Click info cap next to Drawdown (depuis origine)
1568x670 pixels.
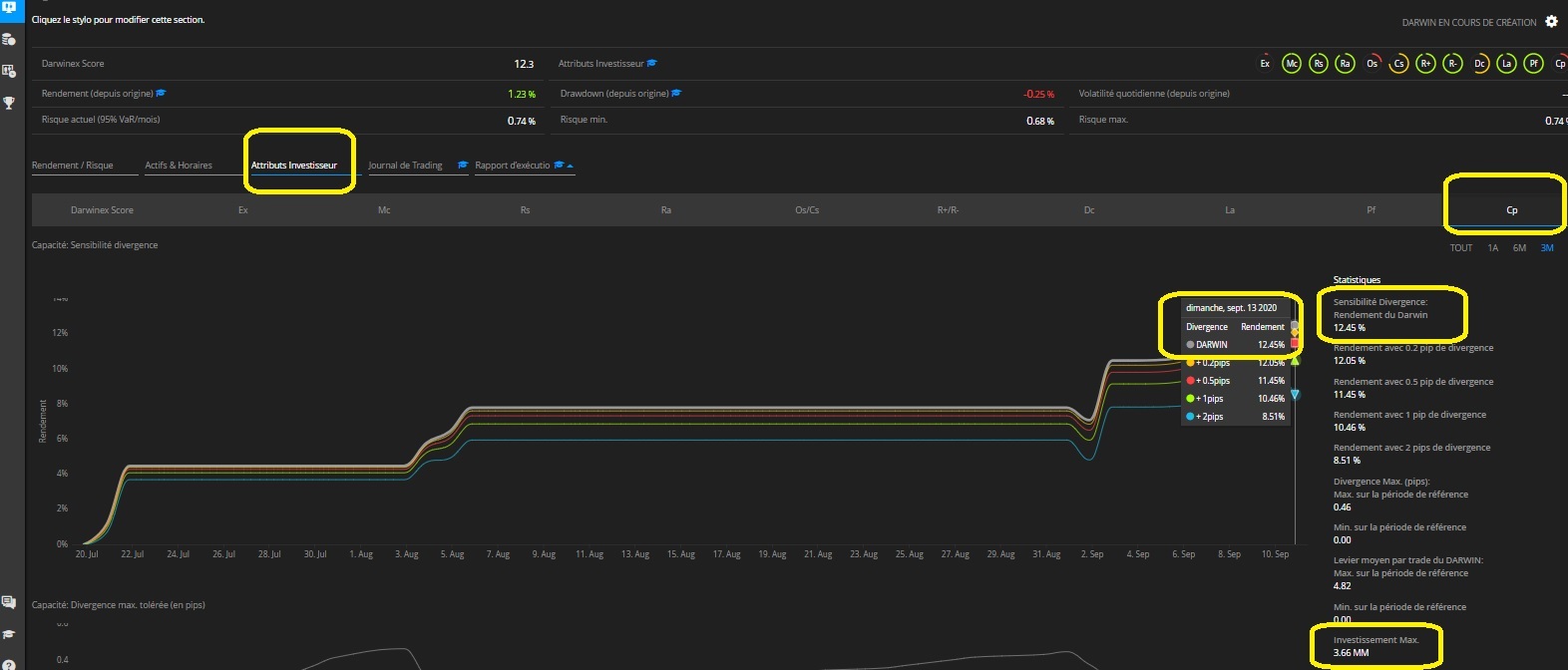click(676, 94)
